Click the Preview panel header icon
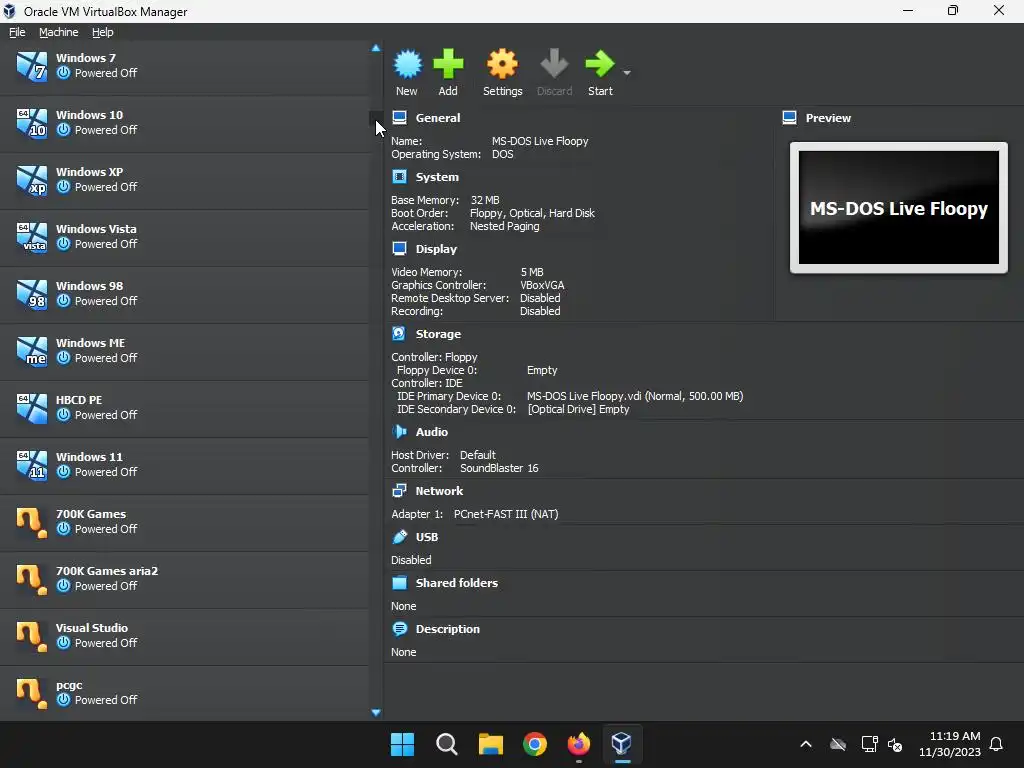This screenshot has height=768, width=1024. pyautogui.click(x=789, y=118)
